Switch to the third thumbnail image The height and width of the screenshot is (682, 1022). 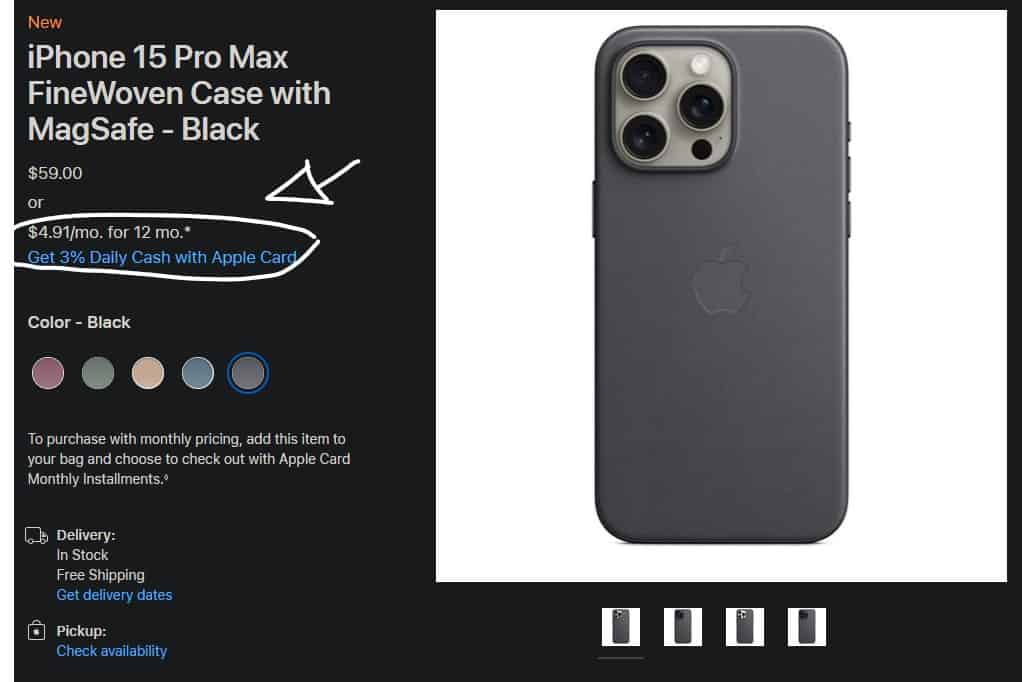(x=744, y=627)
